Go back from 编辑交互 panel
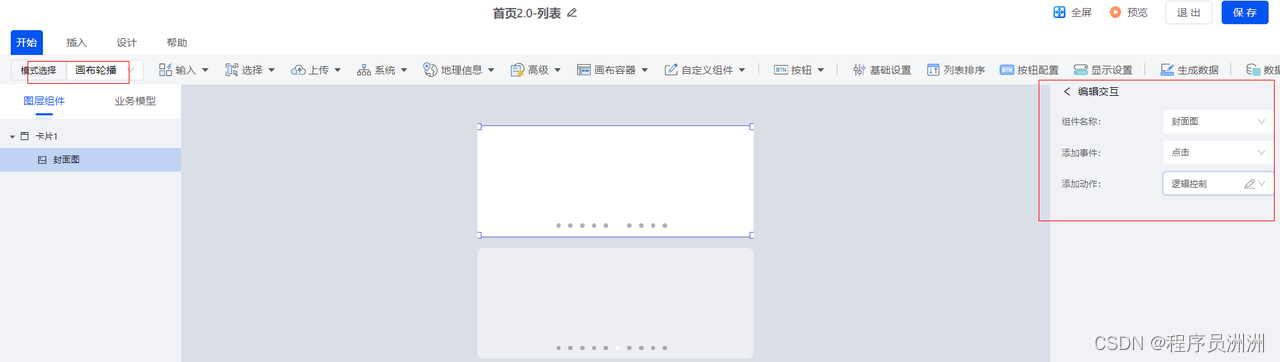The width and height of the screenshot is (1280, 362). (1067, 92)
